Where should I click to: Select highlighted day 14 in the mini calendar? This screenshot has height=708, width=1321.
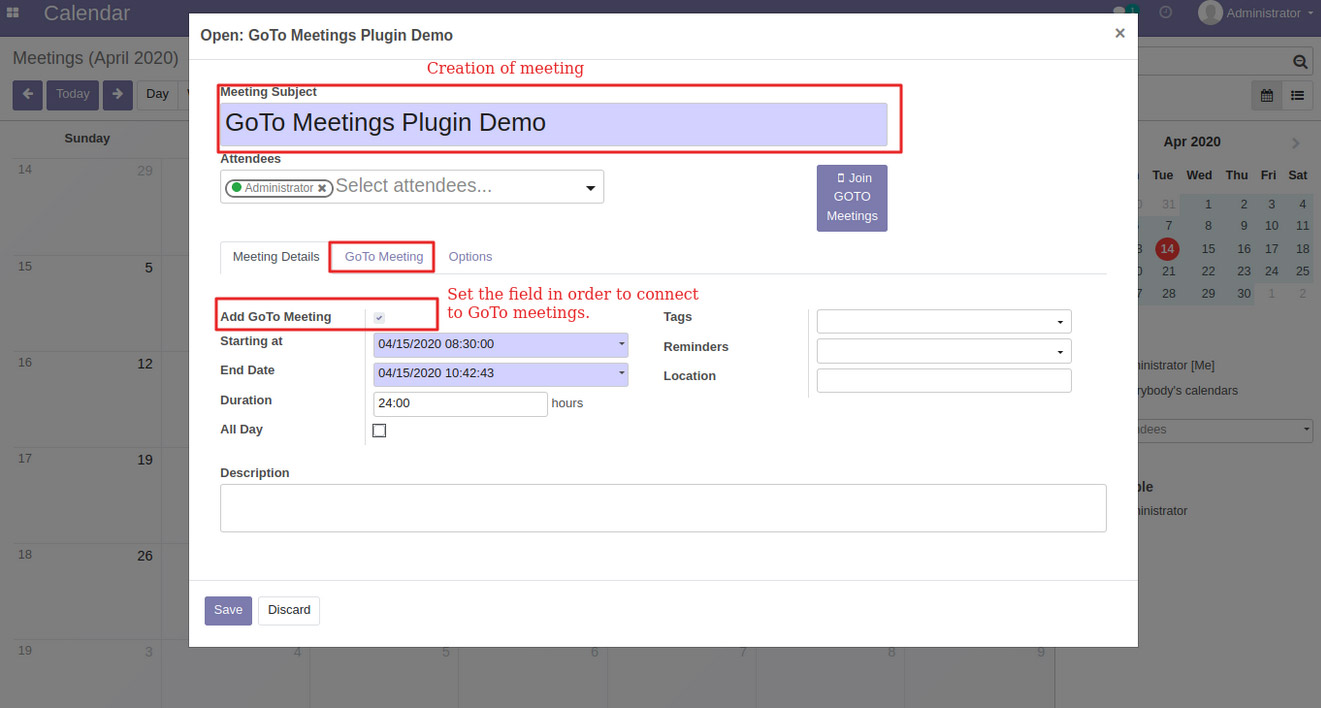click(x=1166, y=248)
